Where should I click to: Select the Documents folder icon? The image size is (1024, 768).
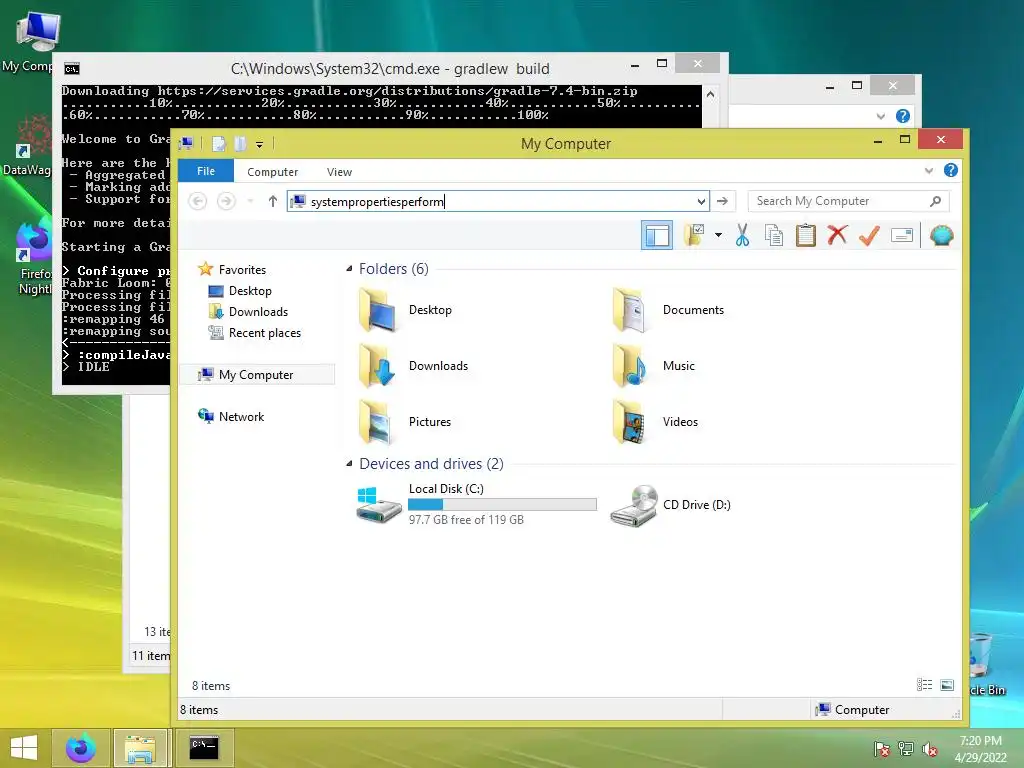click(x=630, y=310)
